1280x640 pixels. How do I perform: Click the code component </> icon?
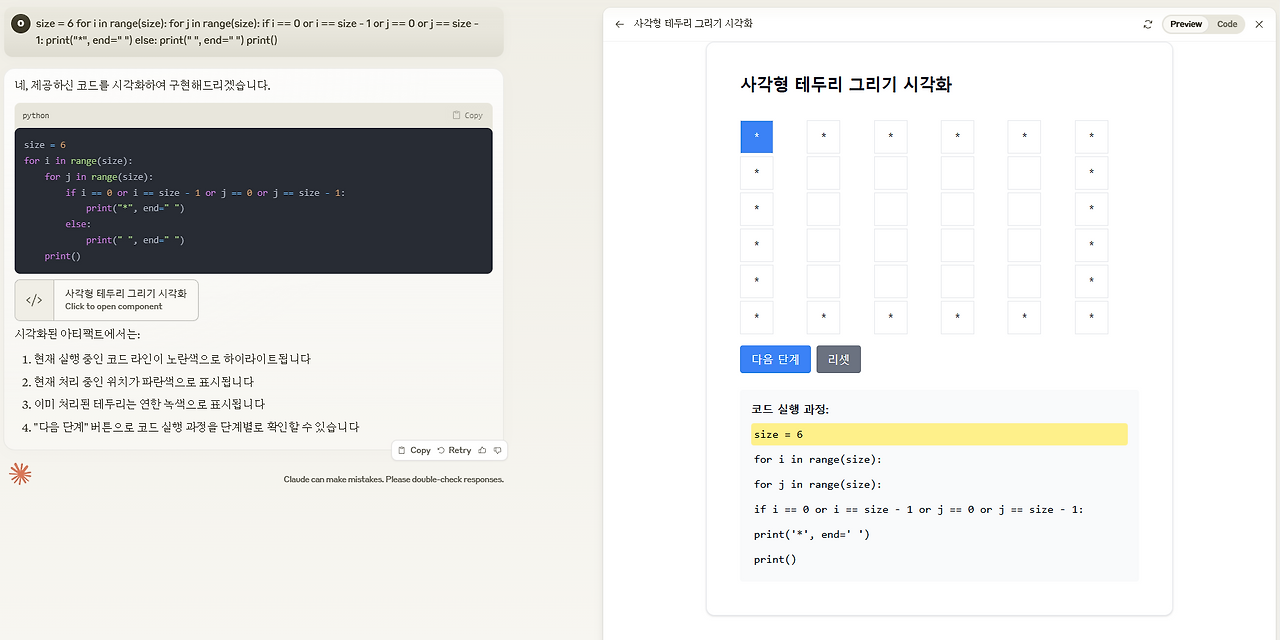pyautogui.click(x=33, y=299)
